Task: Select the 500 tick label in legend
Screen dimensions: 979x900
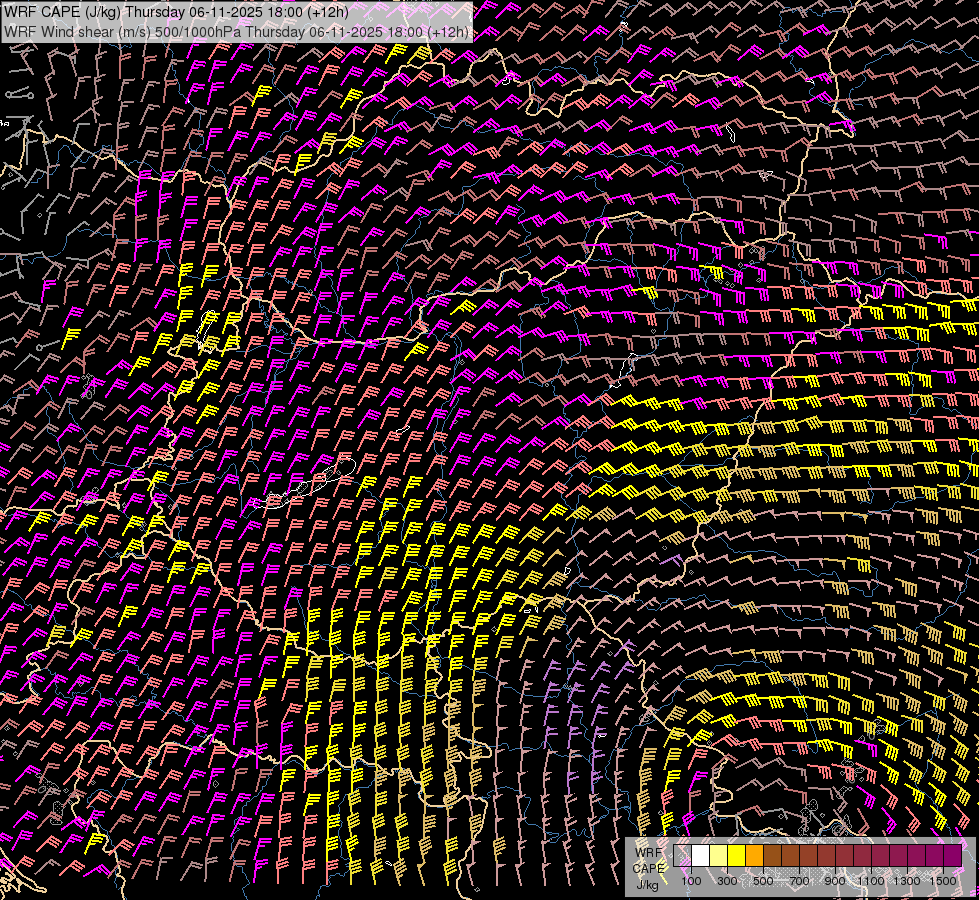Action: coord(763,881)
